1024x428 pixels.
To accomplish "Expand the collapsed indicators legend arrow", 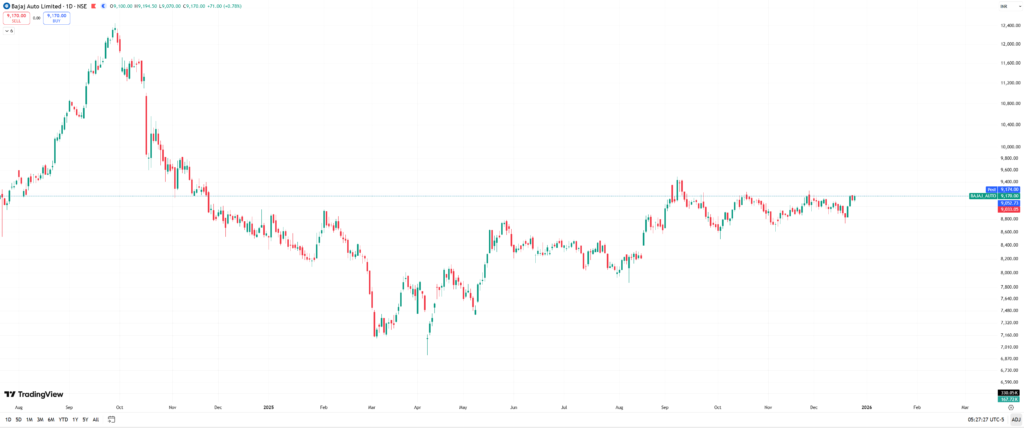I will tap(7, 30).
